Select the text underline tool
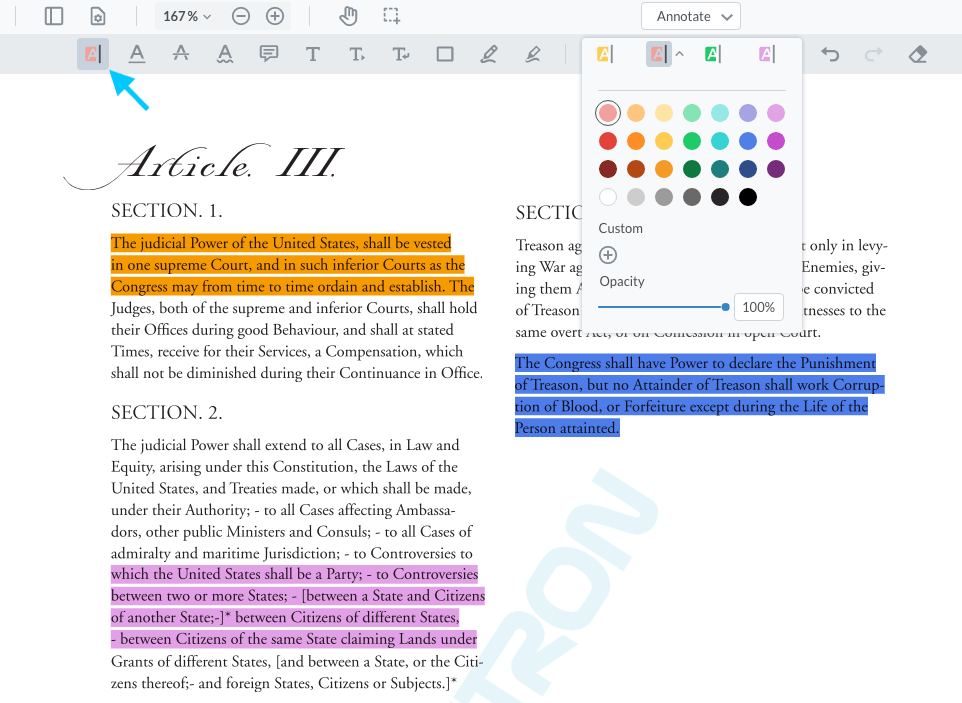Image resolution: width=962 pixels, height=703 pixels. point(136,54)
